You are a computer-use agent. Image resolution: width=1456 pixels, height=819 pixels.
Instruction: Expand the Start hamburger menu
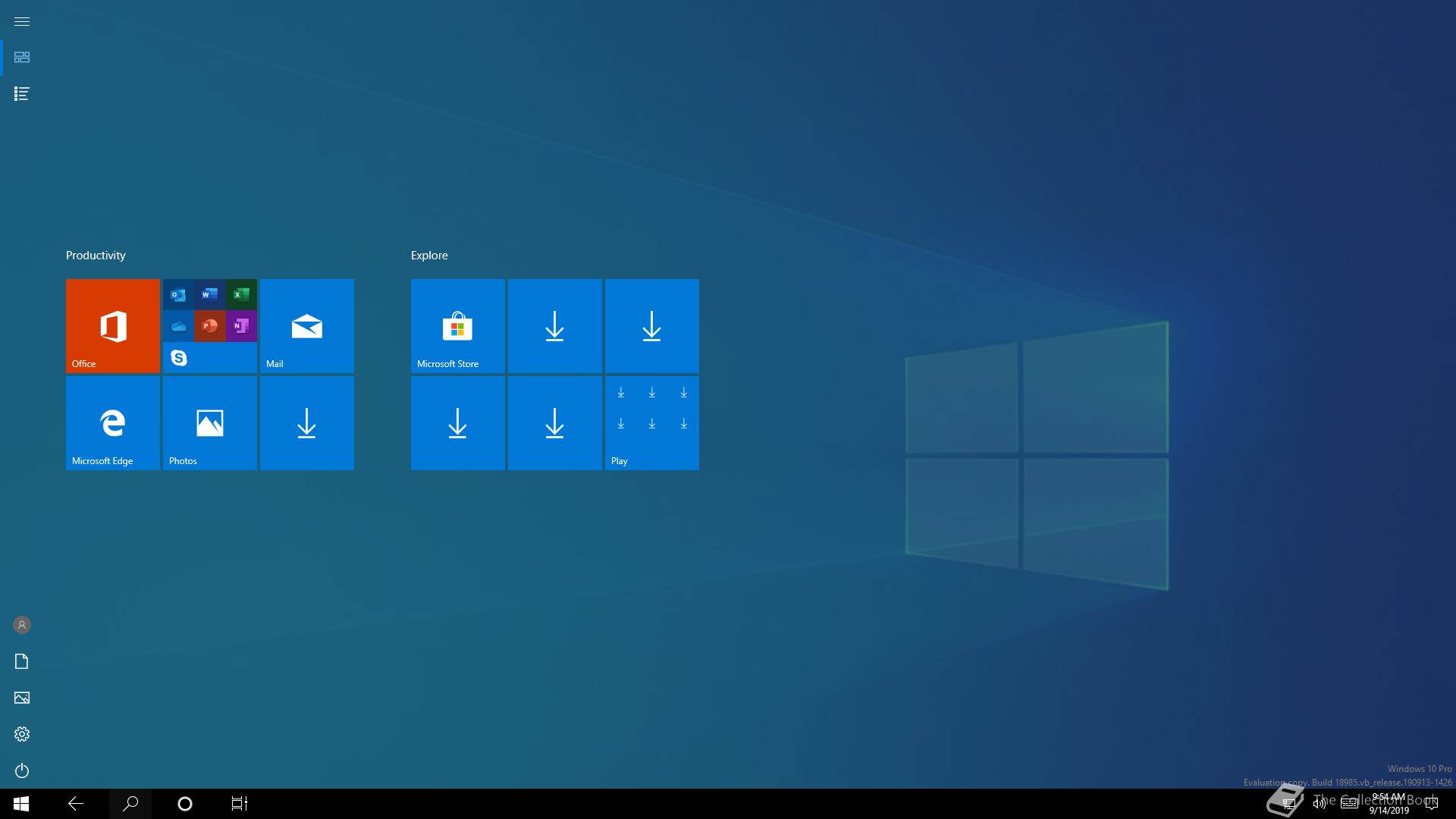(22, 21)
